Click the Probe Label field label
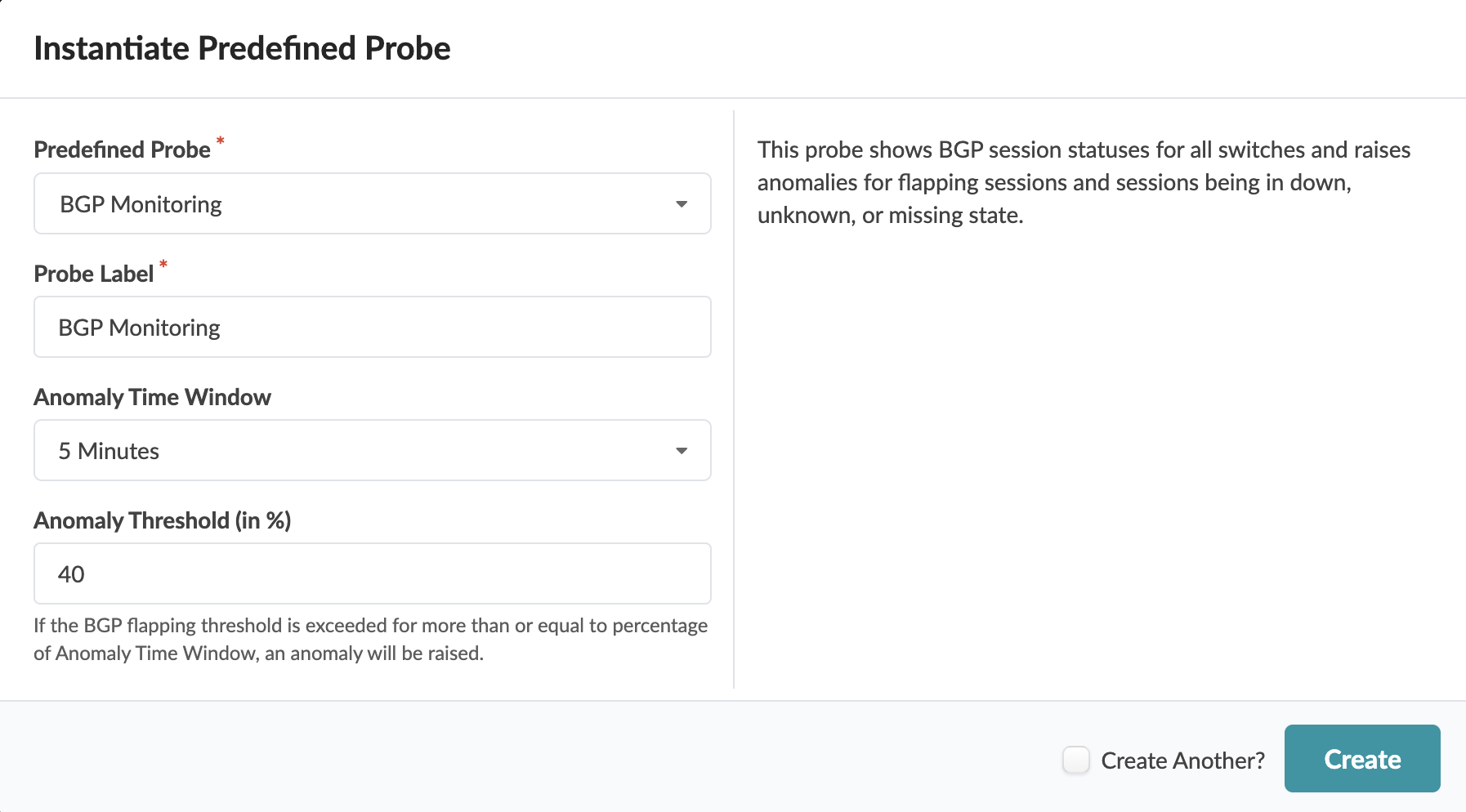Screen dimensions: 1466x812 pos(93,274)
